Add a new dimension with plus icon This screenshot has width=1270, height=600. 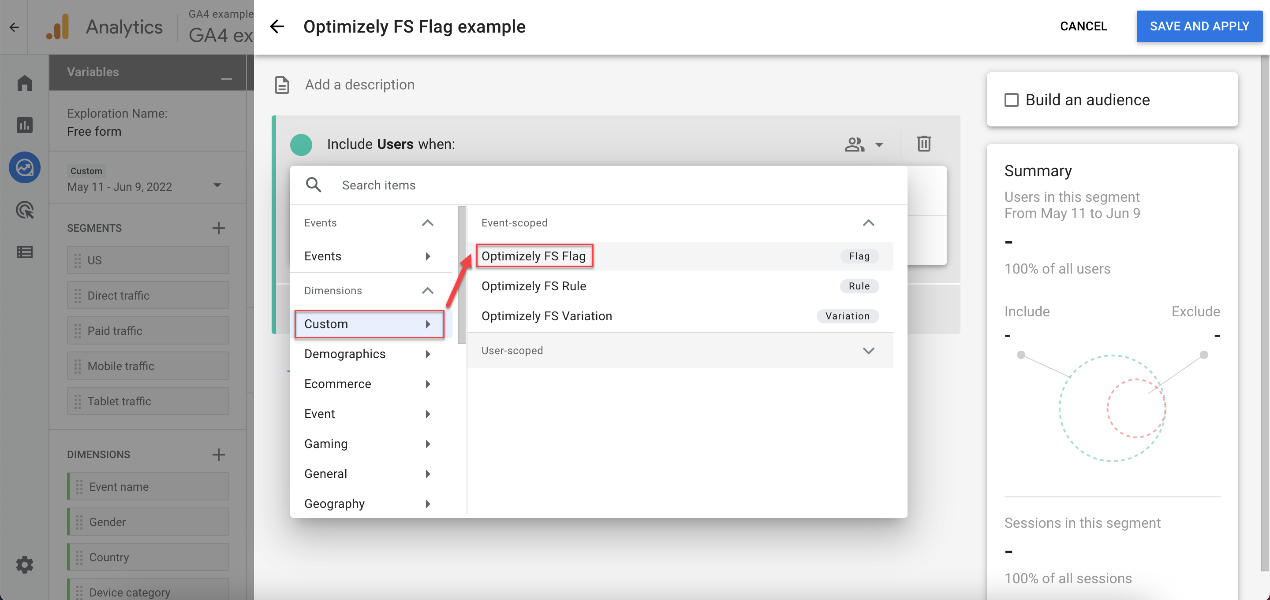point(219,455)
